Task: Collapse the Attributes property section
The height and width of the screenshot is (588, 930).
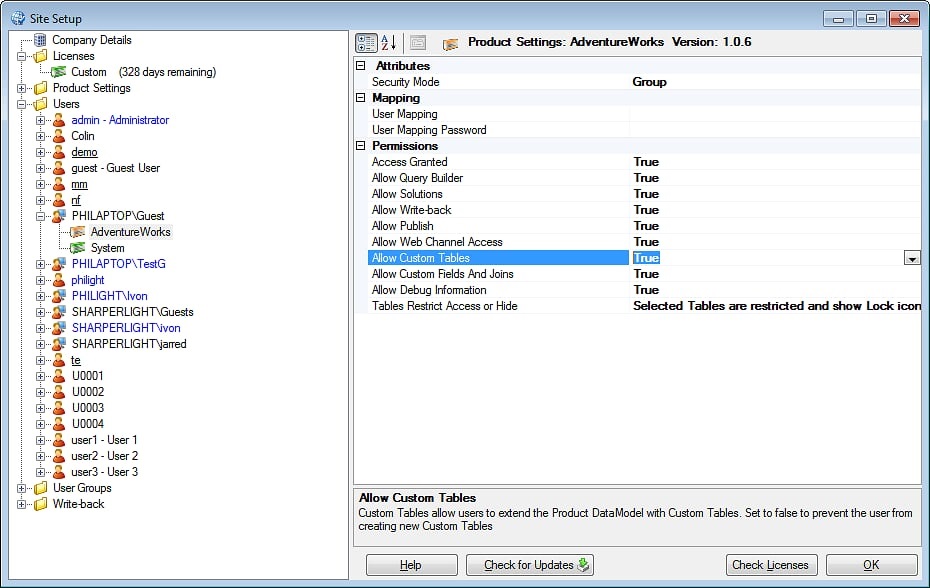Action: tap(361, 66)
